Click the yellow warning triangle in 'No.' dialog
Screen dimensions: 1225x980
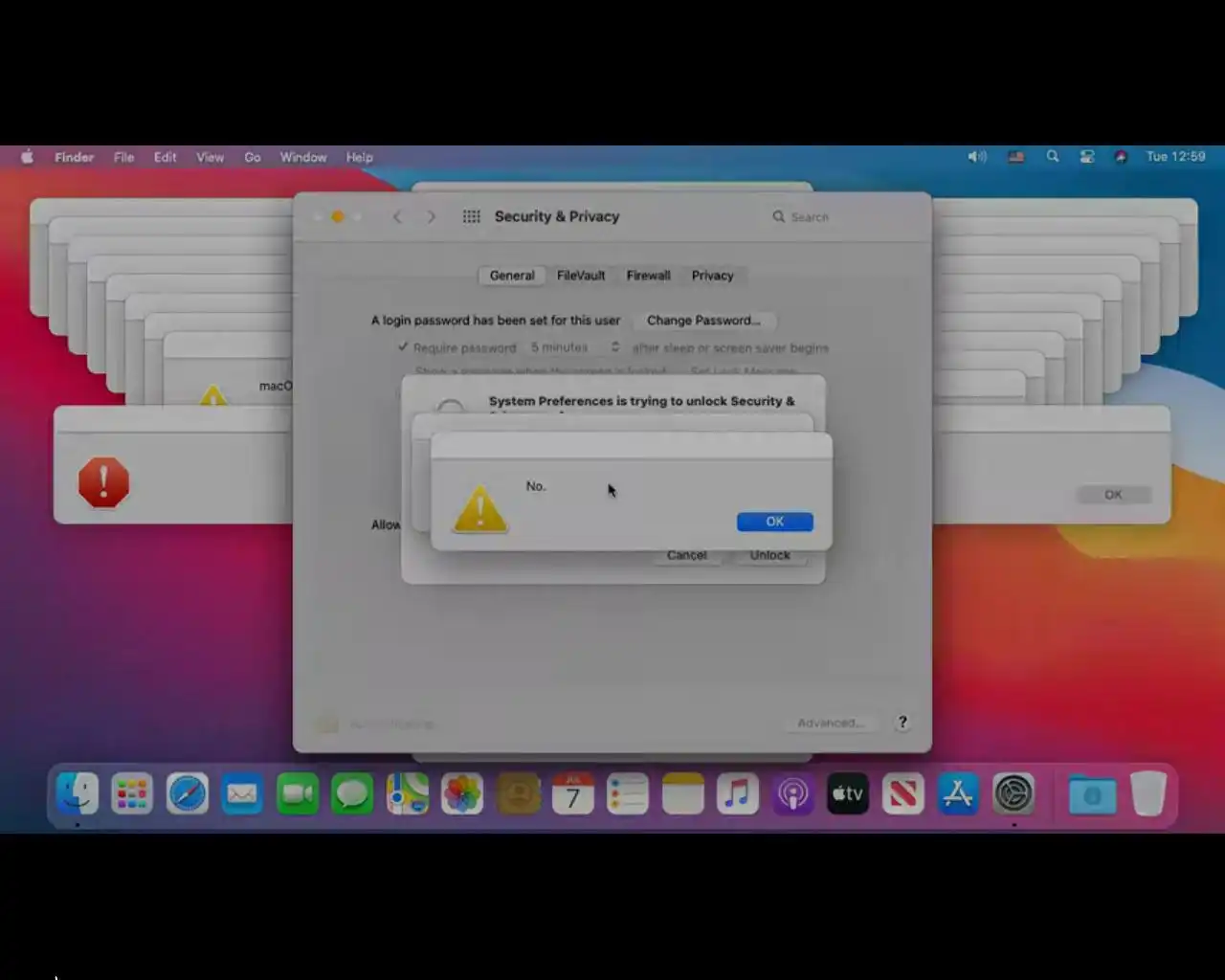click(x=480, y=508)
